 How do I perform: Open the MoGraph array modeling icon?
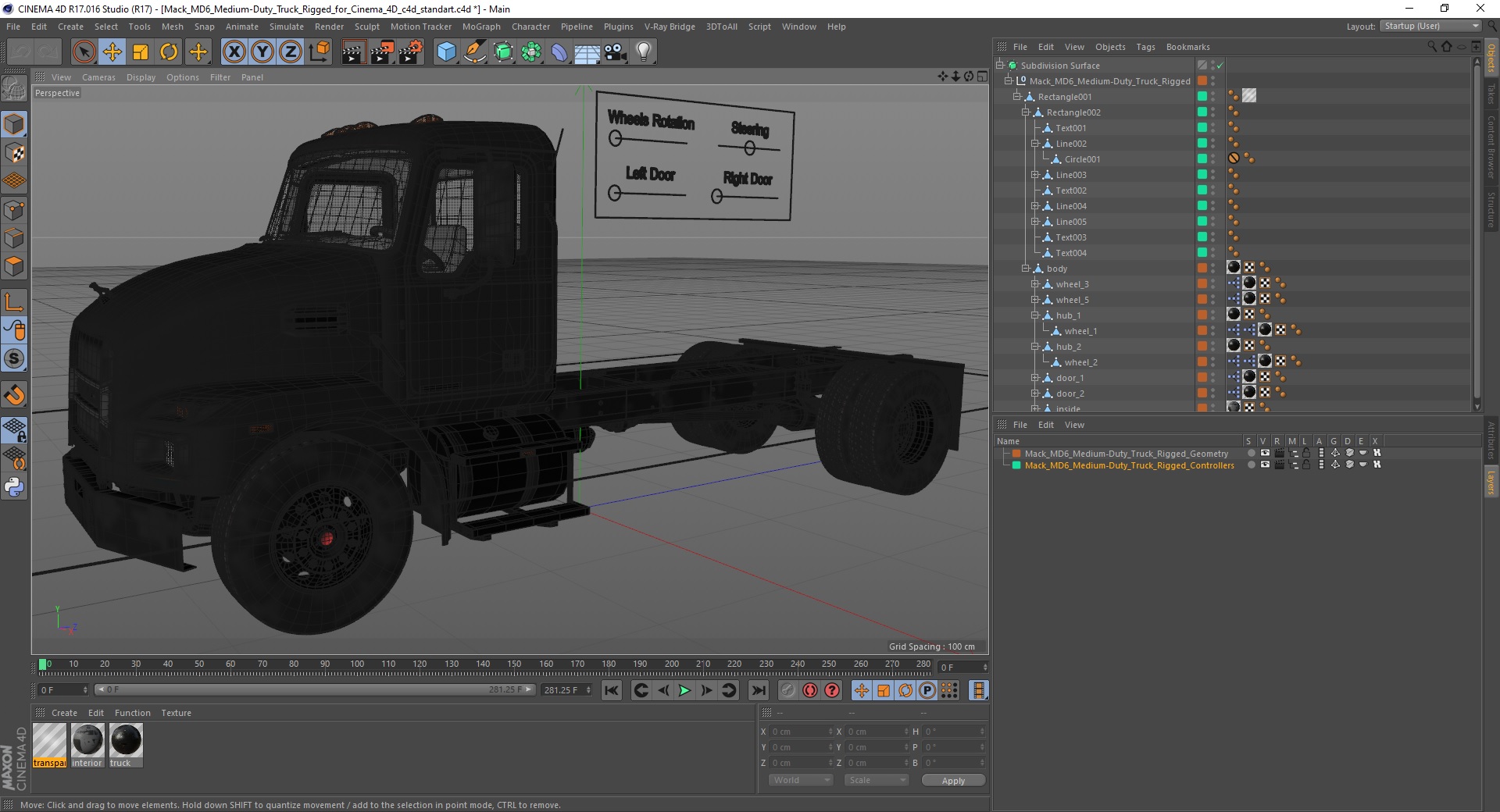[x=531, y=52]
